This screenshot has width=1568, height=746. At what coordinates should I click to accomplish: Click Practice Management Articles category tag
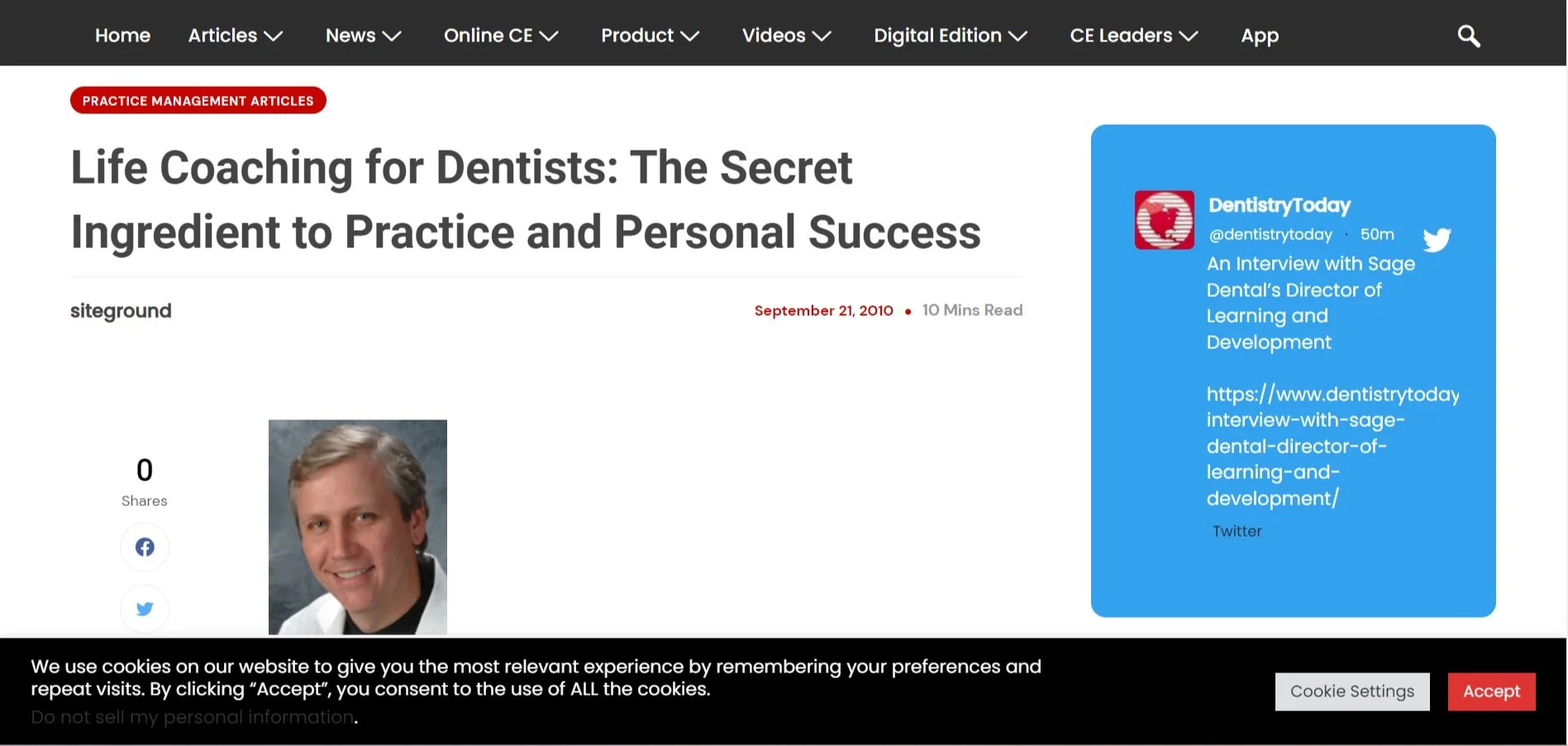(x=198, y=101)
